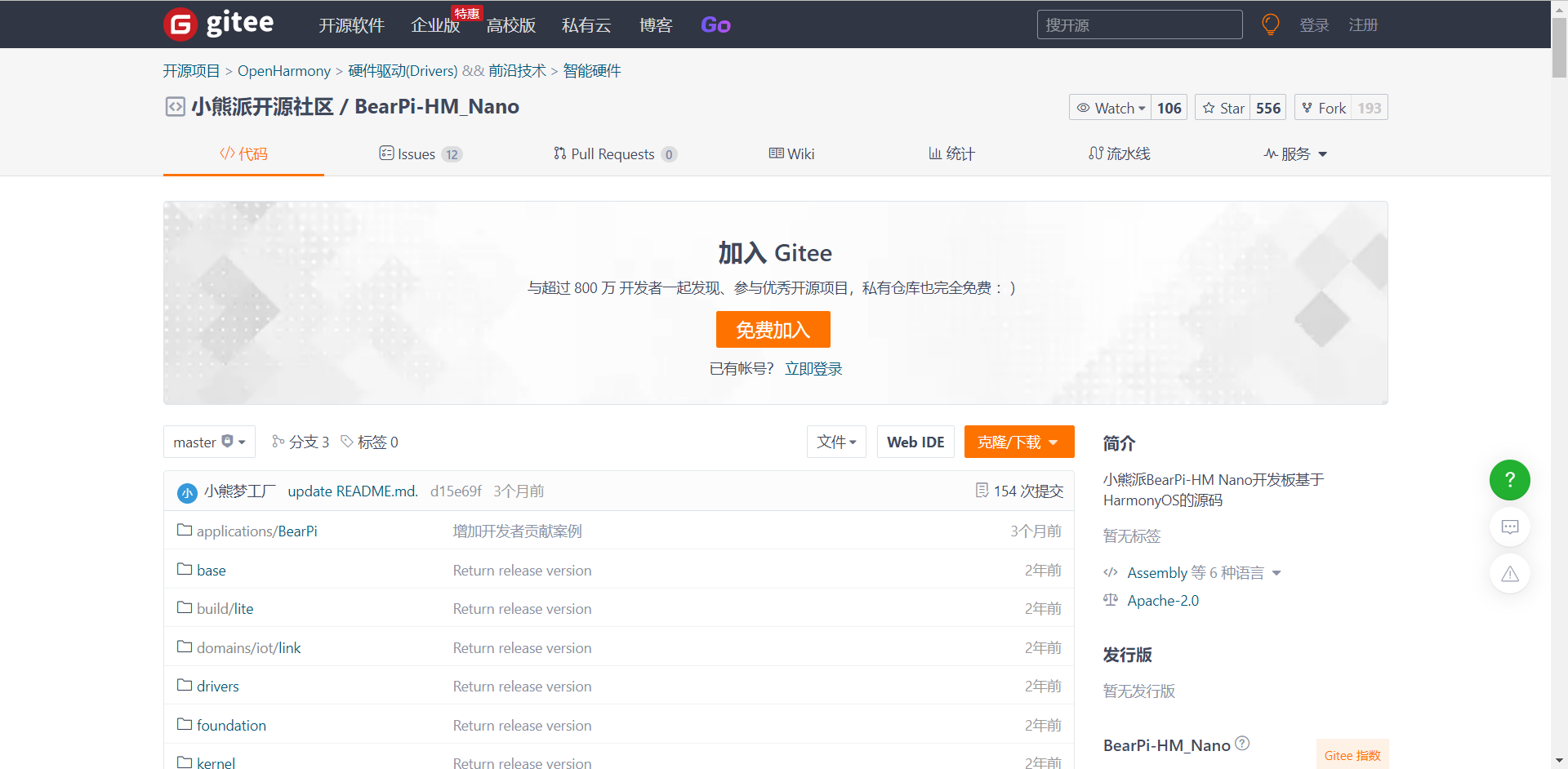Viewport: 1568px width, 769px height.
Task: Click the watcher count 106
Action: coord(1169,108)
